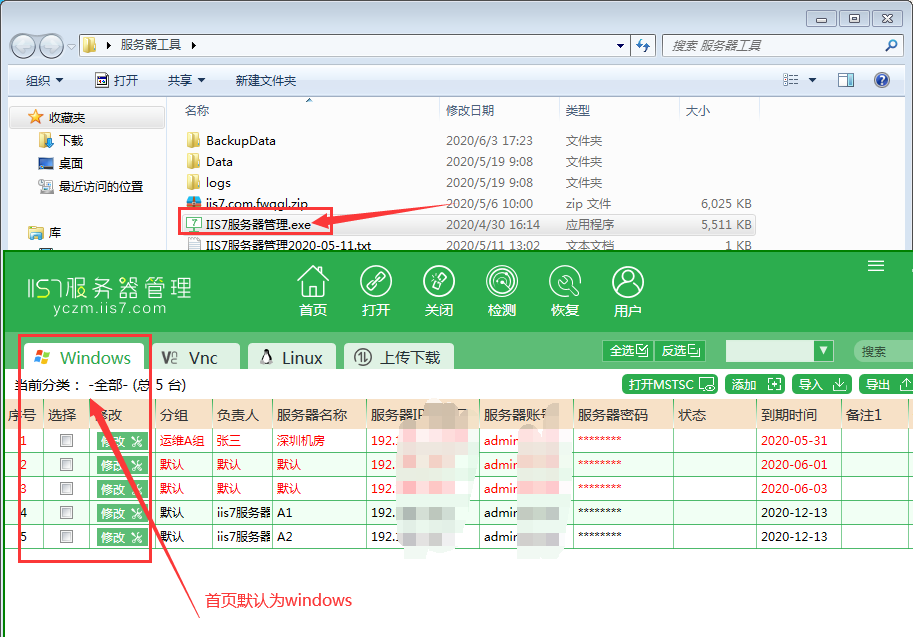Image resolution: width=913 pixels, height=637 pixels.
Task: Check the box for row 3
Action: [x=66, y=489]
